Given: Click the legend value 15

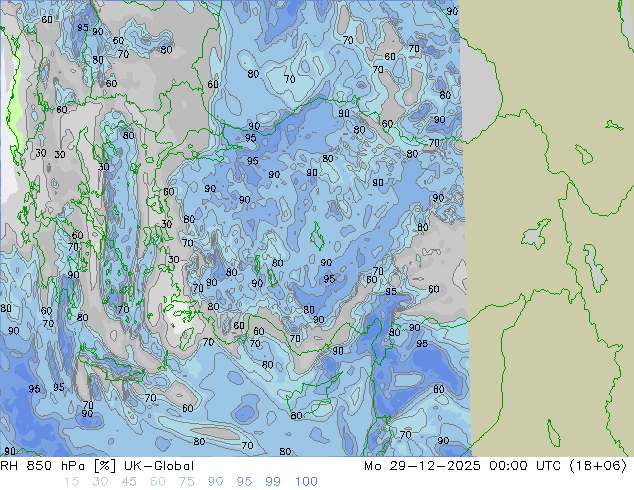Looking at the screenshot, I should pyautogui.click(x=71, y=482).
